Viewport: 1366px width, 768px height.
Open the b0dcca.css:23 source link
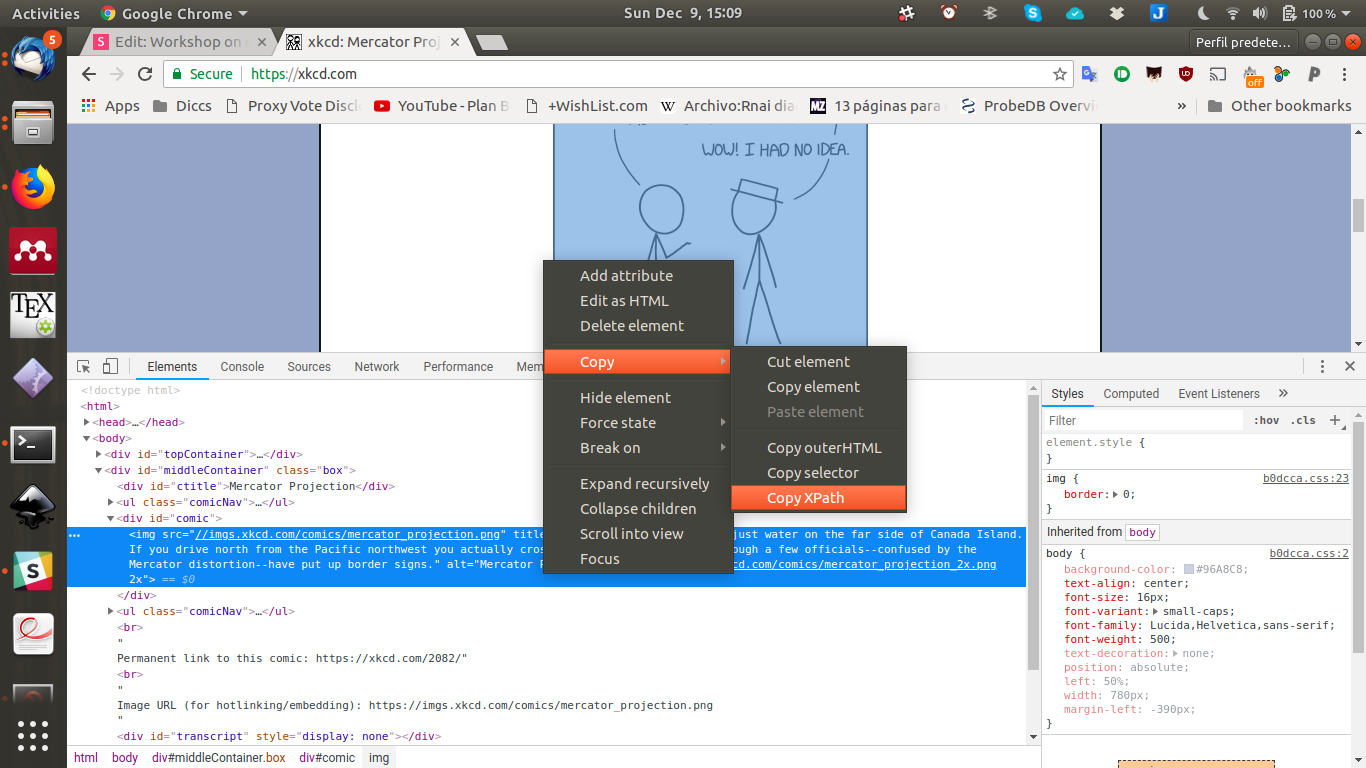coord(1306,479)
